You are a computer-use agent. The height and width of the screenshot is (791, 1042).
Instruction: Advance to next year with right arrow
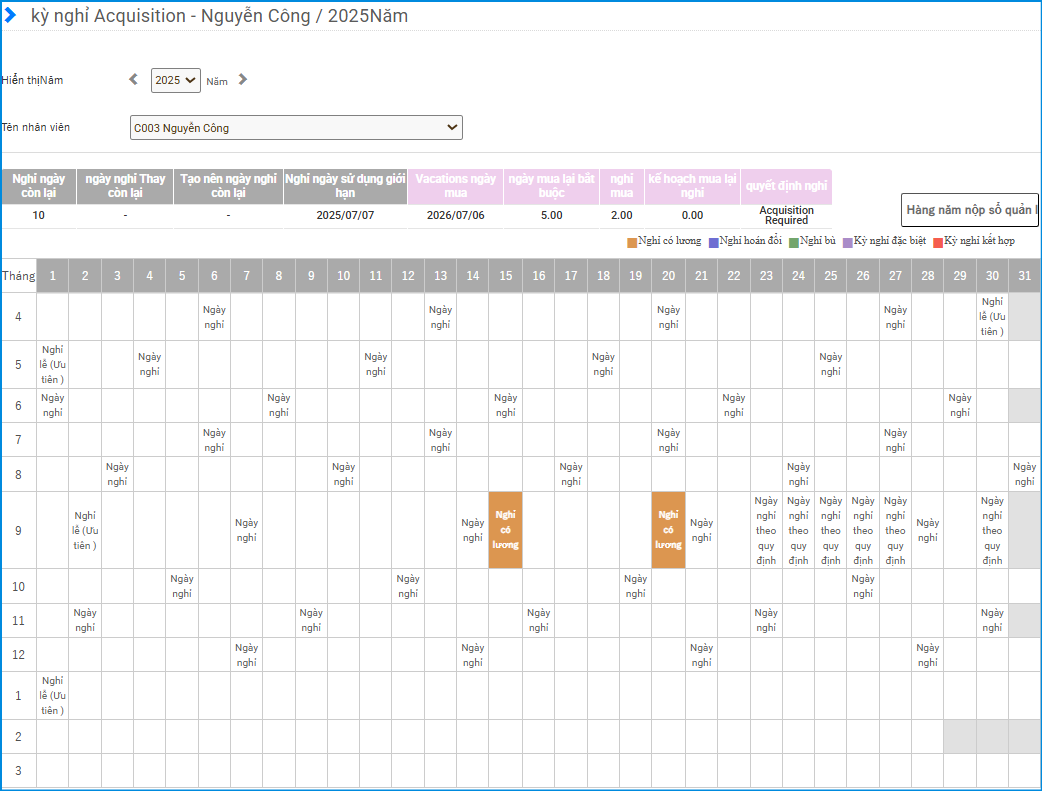pos(242,80)
